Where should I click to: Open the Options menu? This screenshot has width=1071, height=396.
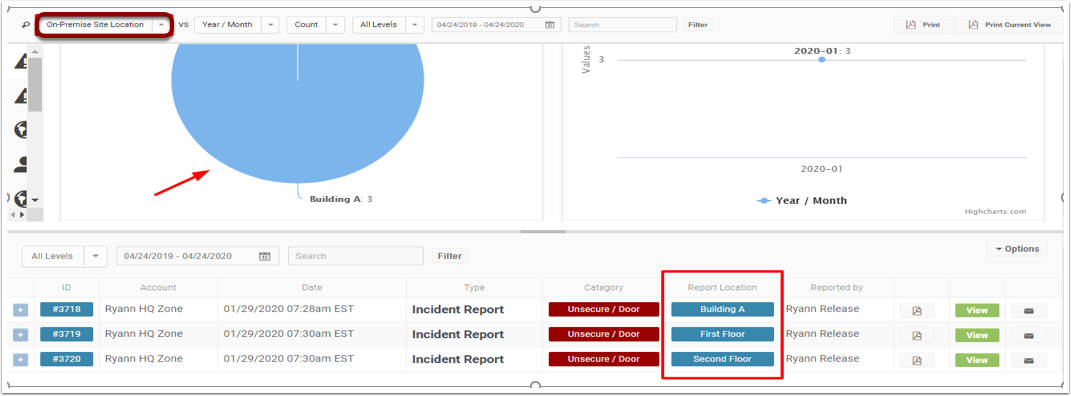tap(1017, 249)
